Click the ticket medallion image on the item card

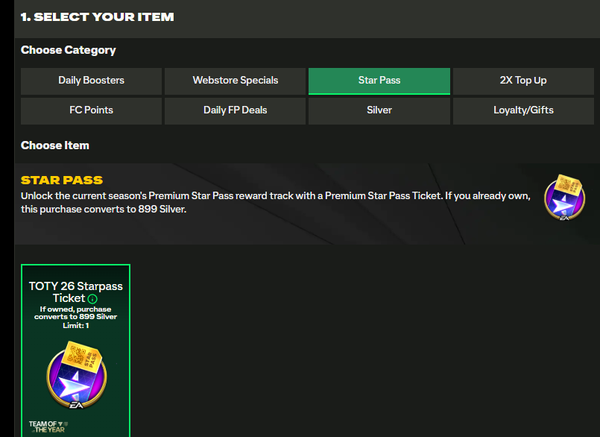click(x=75, y=373)
